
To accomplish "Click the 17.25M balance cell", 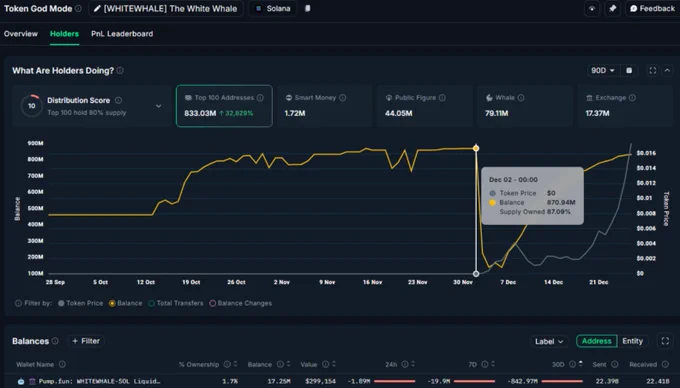I will click(279, 381).
